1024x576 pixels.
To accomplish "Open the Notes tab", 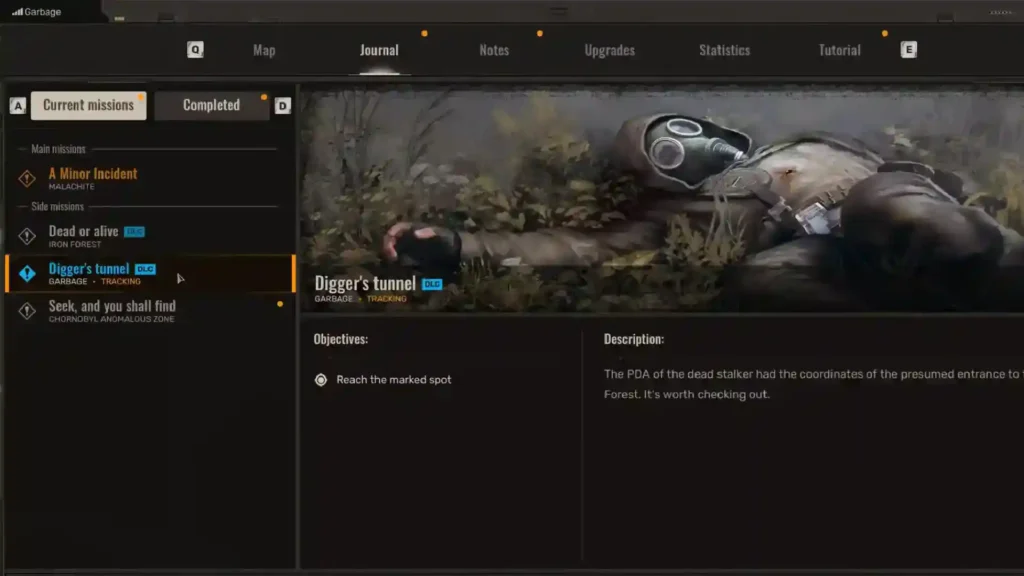I will click(x=494, y=50).
